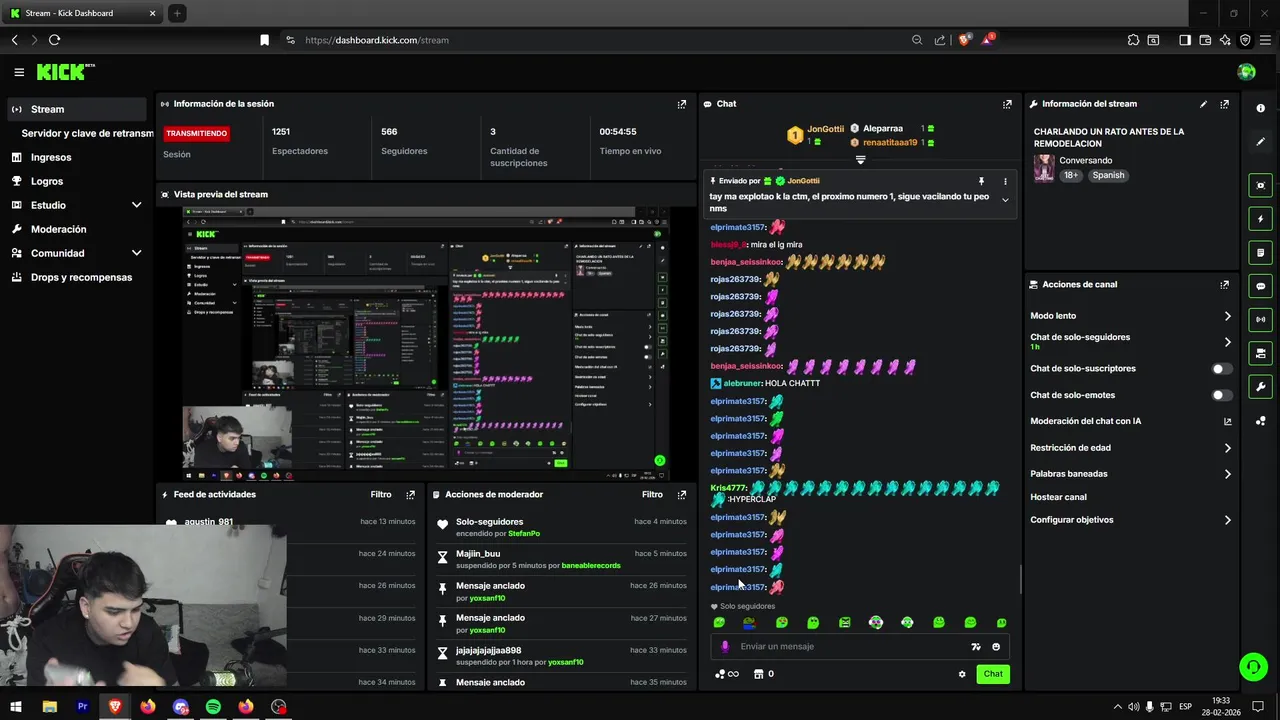The width and height of the screenshot is (1280, 720).
Task: Select Stream in the left sidebar
Action: coord(77,109)
